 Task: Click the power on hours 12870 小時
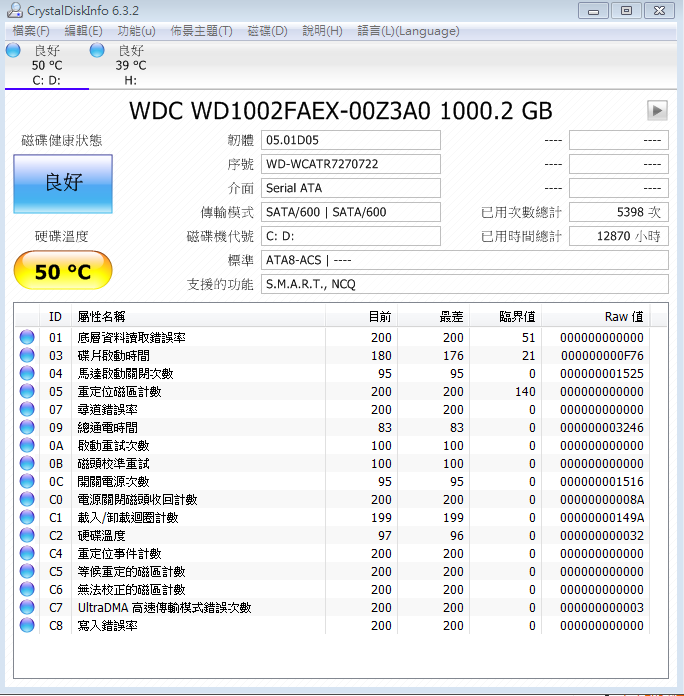619,236
